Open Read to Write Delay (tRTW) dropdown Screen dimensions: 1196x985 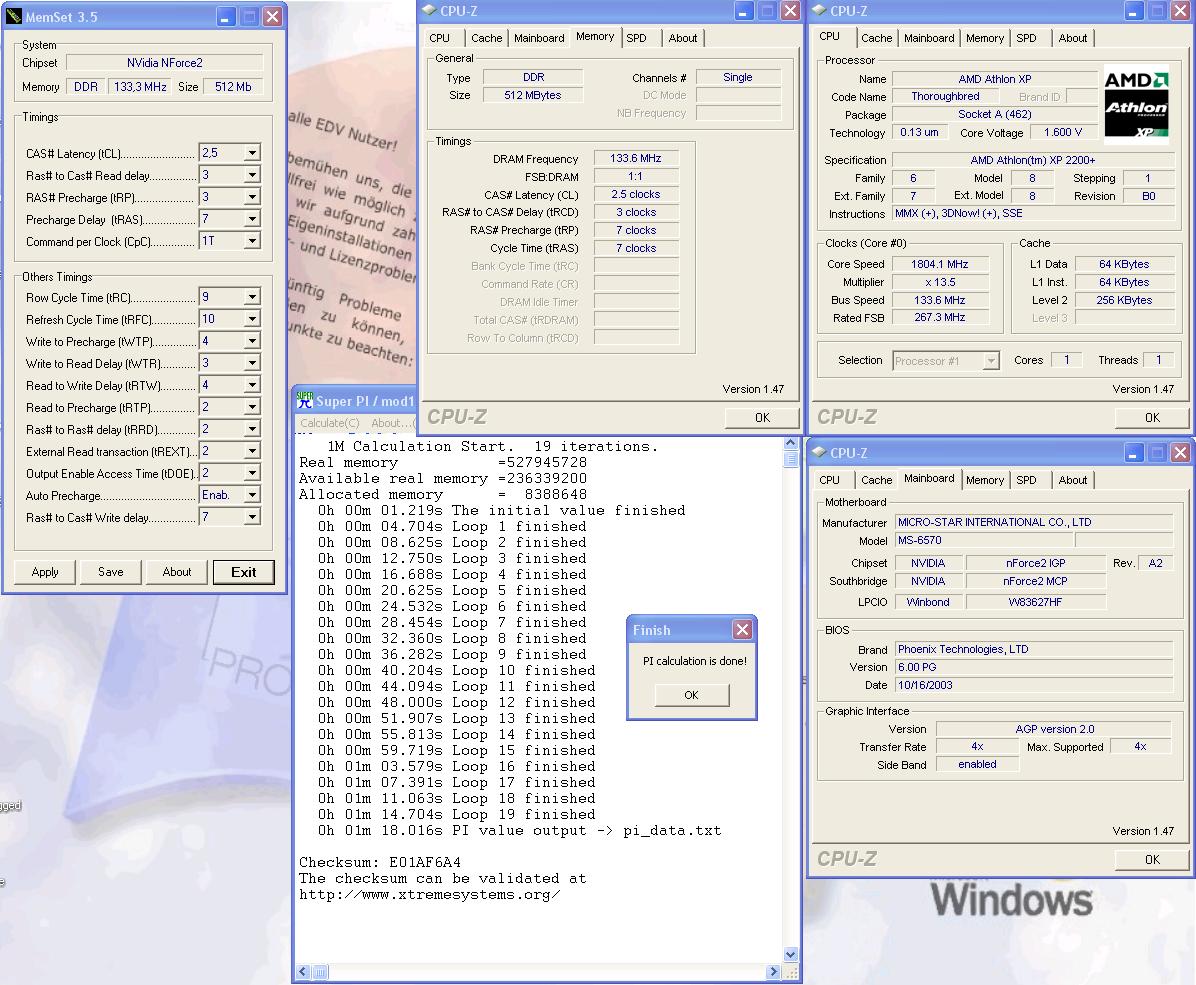252,385
